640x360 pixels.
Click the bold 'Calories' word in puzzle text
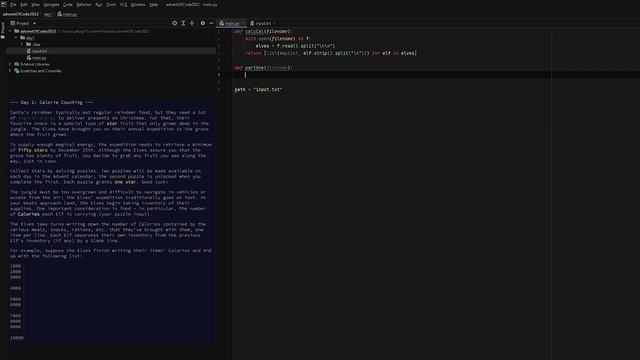(29, 214)
